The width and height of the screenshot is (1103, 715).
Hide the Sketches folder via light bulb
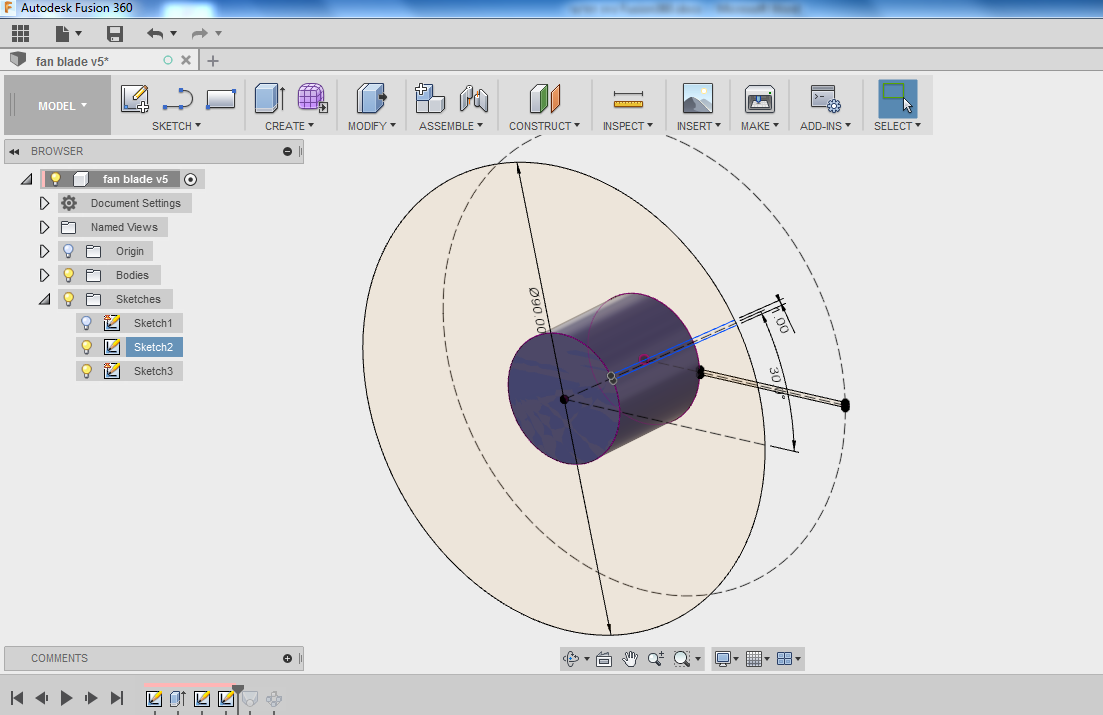(x=68, y=298)
